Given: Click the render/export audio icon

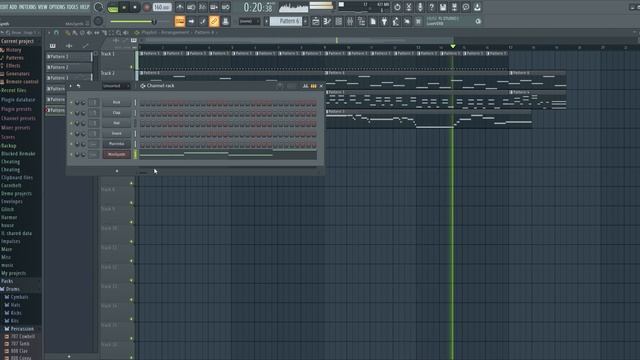Looking at the screenshot, I should point(454,7).
